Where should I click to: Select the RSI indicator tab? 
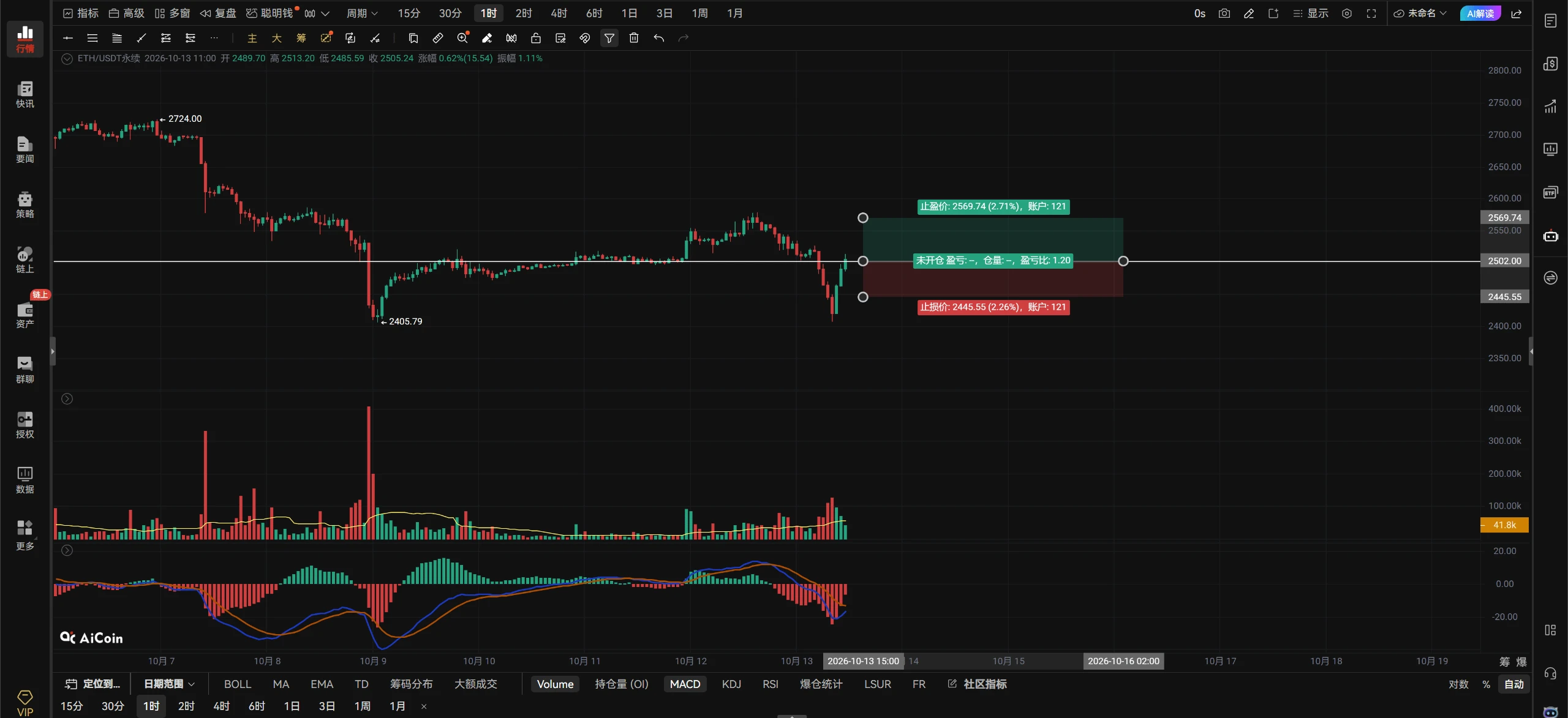pos(771,684)
